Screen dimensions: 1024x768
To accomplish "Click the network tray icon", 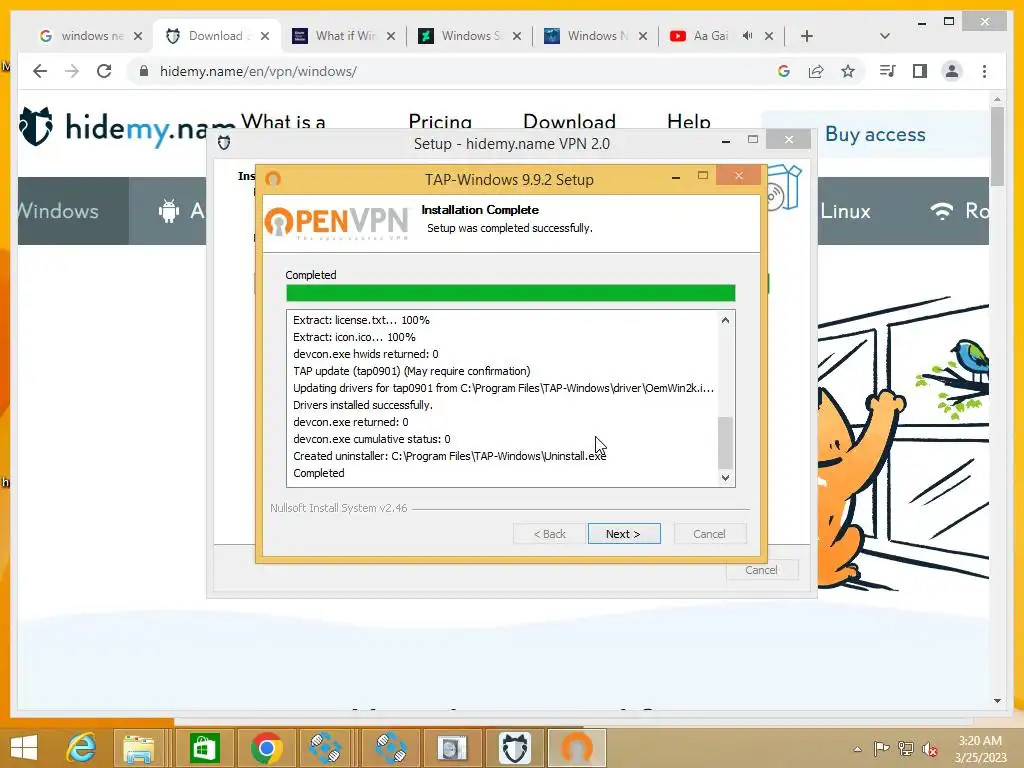I will click(906, 748).
